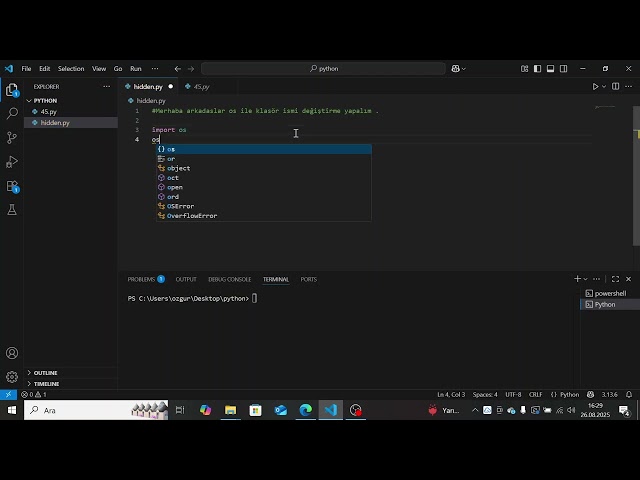Select the hidden.py editor tab
Viewport: 640px width, 480px height.
tap(148, 87)
